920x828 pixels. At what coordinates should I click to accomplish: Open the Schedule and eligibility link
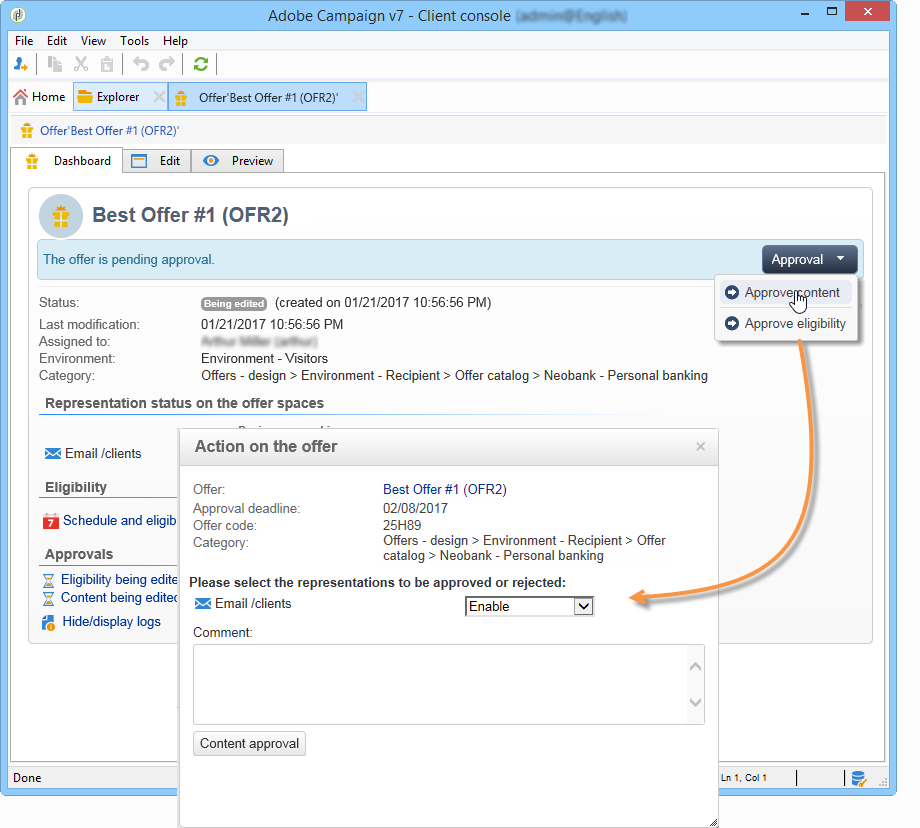(120, 521)
